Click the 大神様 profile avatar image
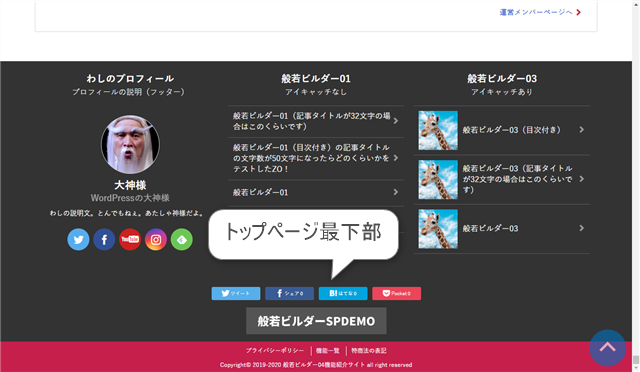The image size is (640, 372). [x=130, y=144]
